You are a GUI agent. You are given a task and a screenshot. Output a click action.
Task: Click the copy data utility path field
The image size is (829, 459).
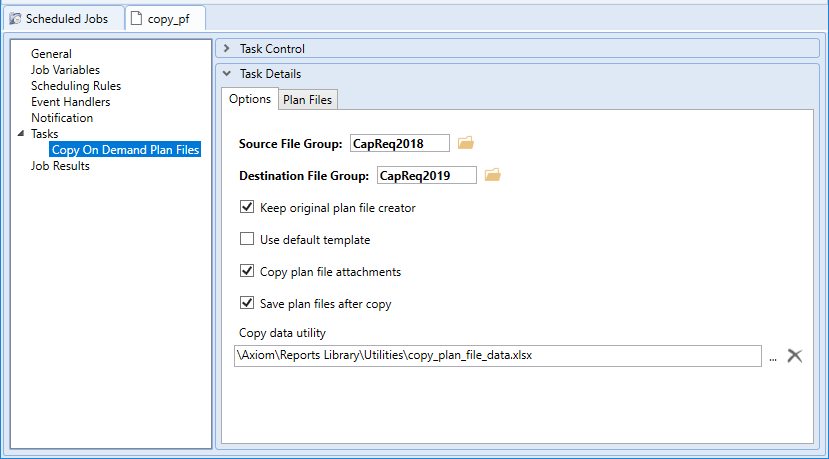coord(498,356)
